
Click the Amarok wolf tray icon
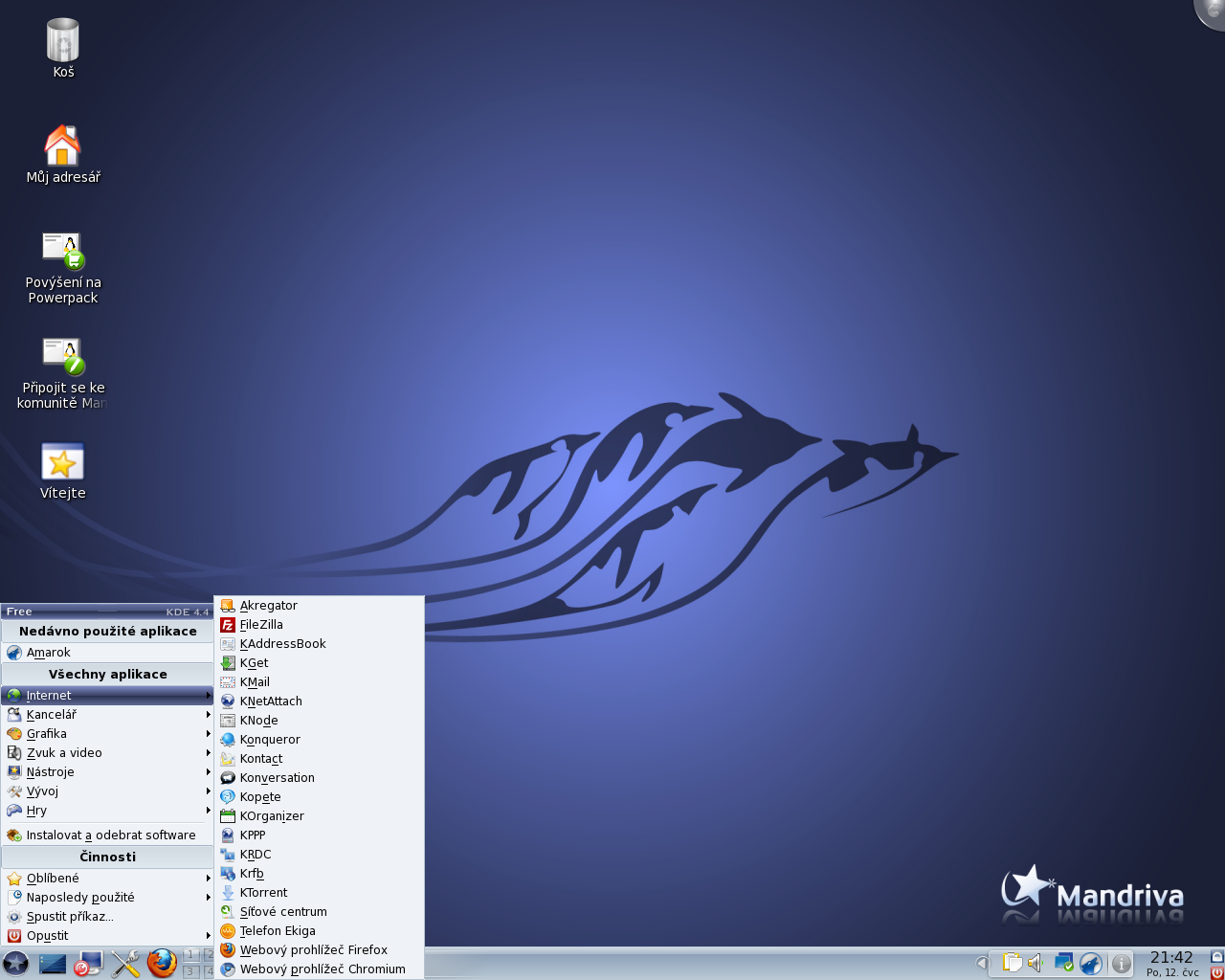tap(1091, 963)
